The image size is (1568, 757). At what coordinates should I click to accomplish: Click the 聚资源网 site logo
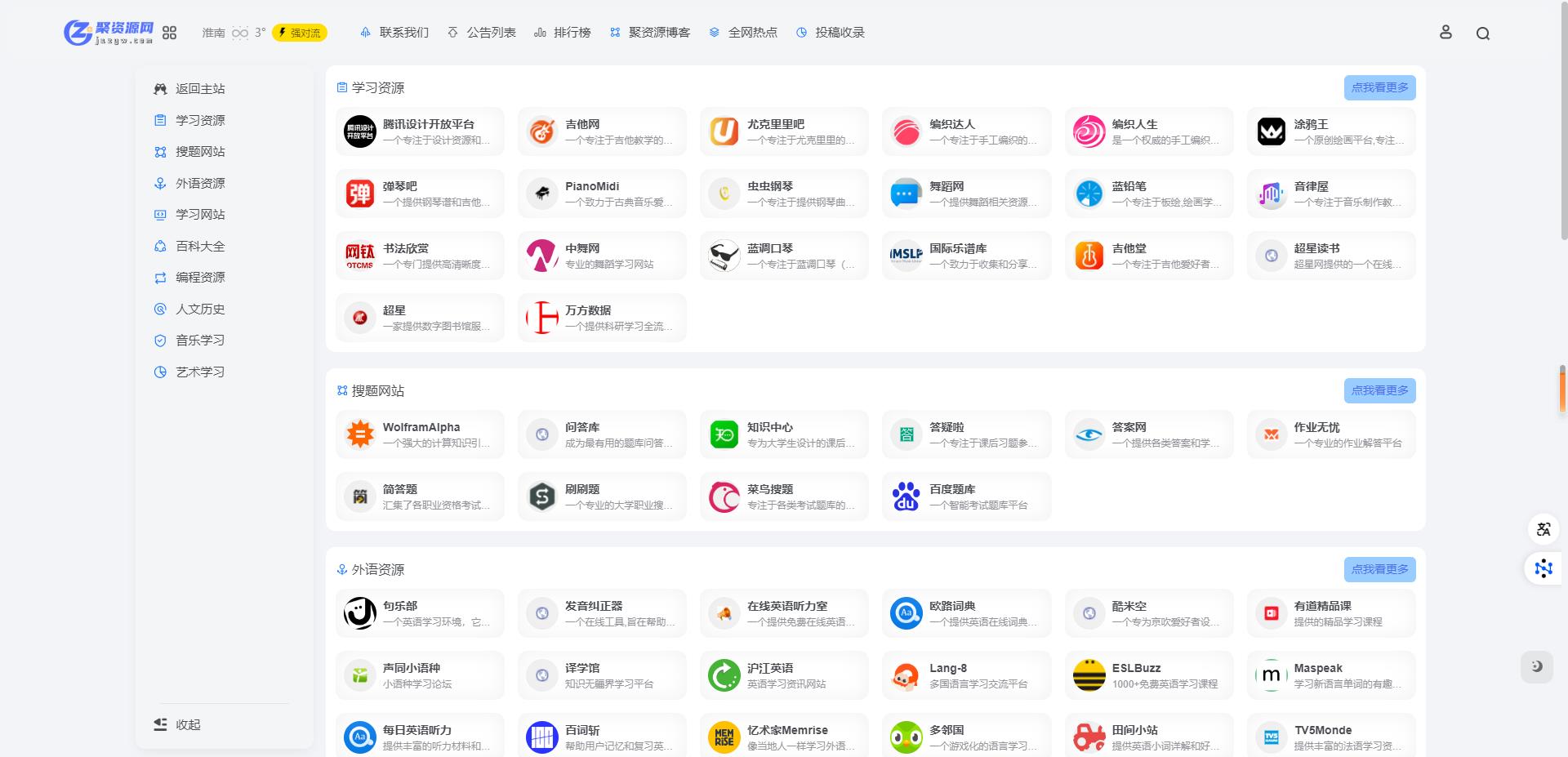(109, 33)
